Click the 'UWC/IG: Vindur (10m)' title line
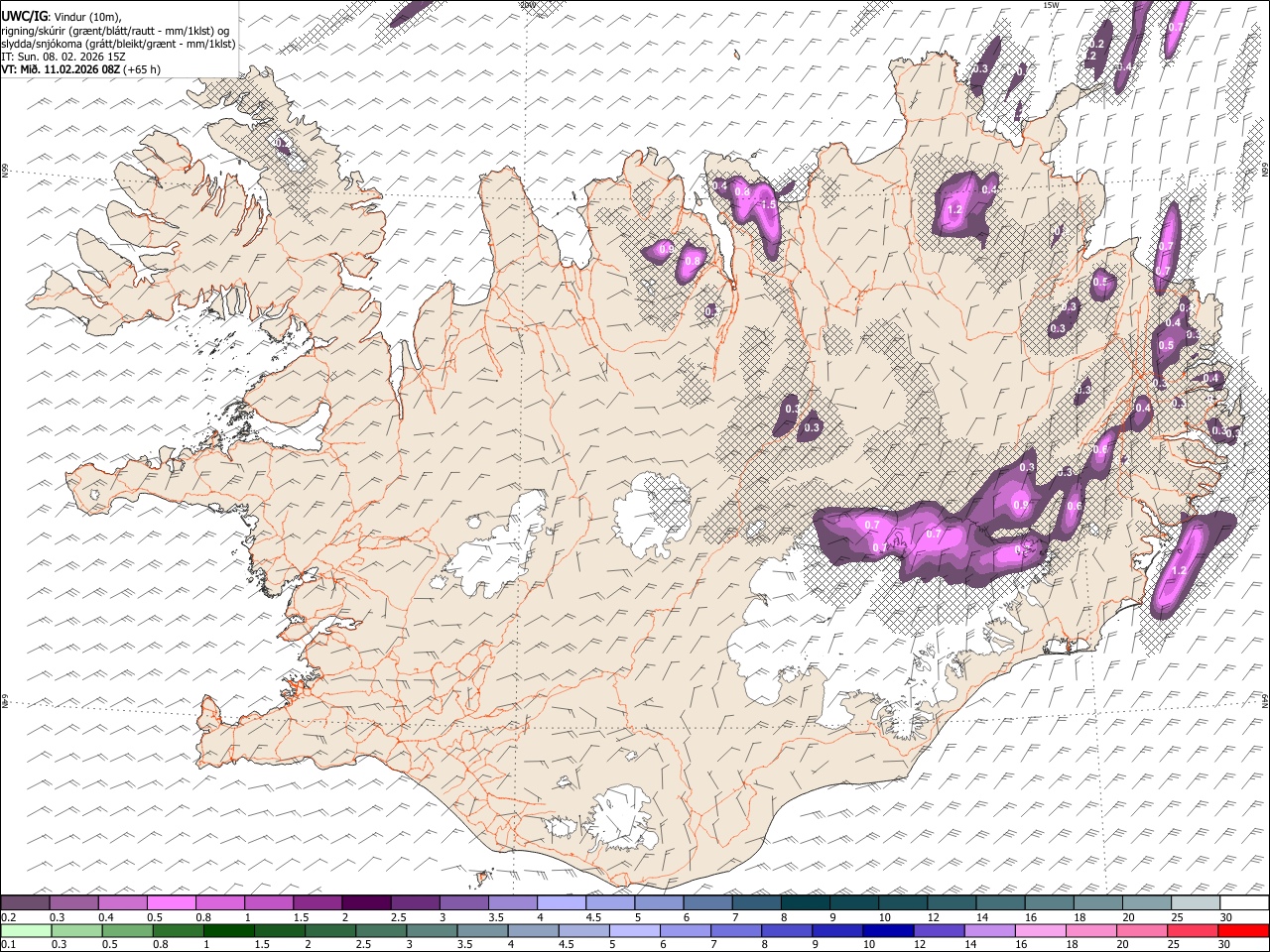The width and height of the screenshot is (1270, 952). [62, 15]
